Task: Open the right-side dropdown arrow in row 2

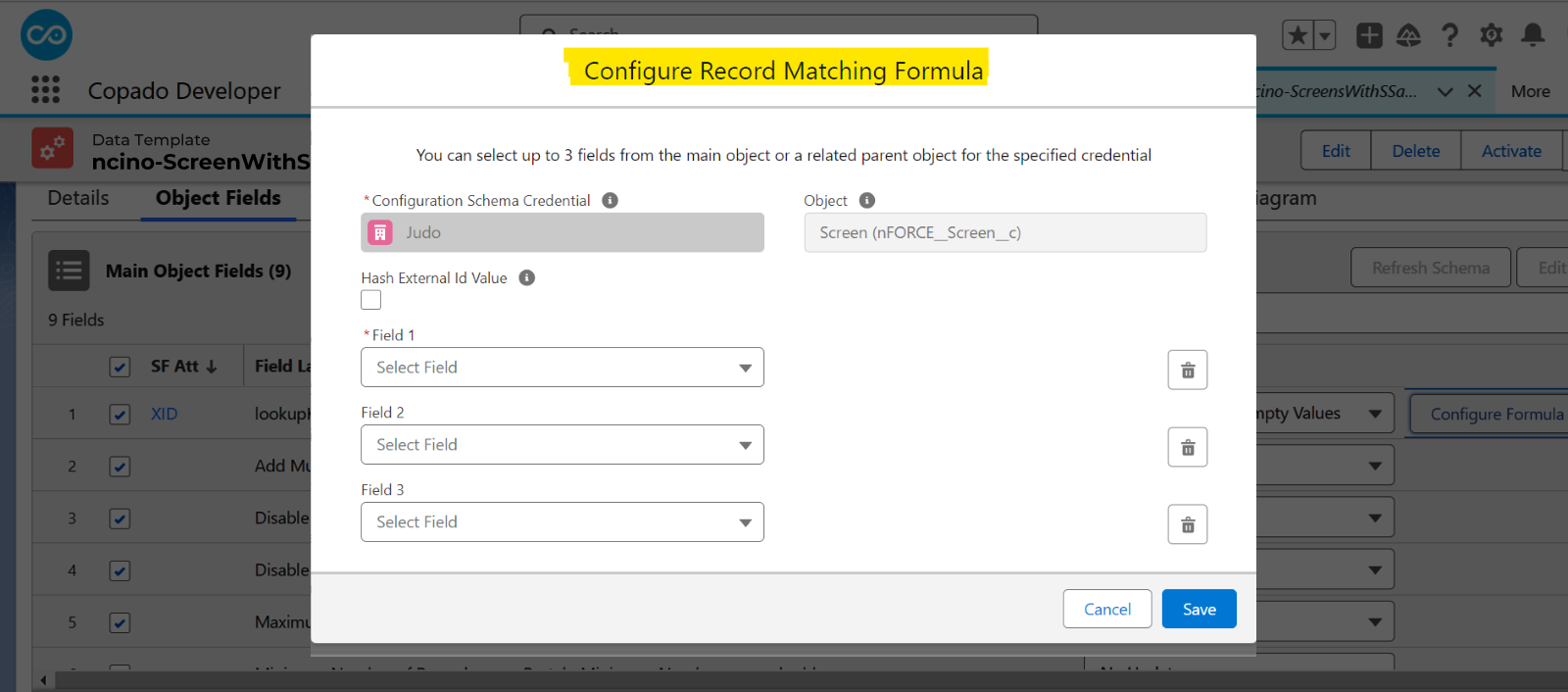Action: [1376, 466]
